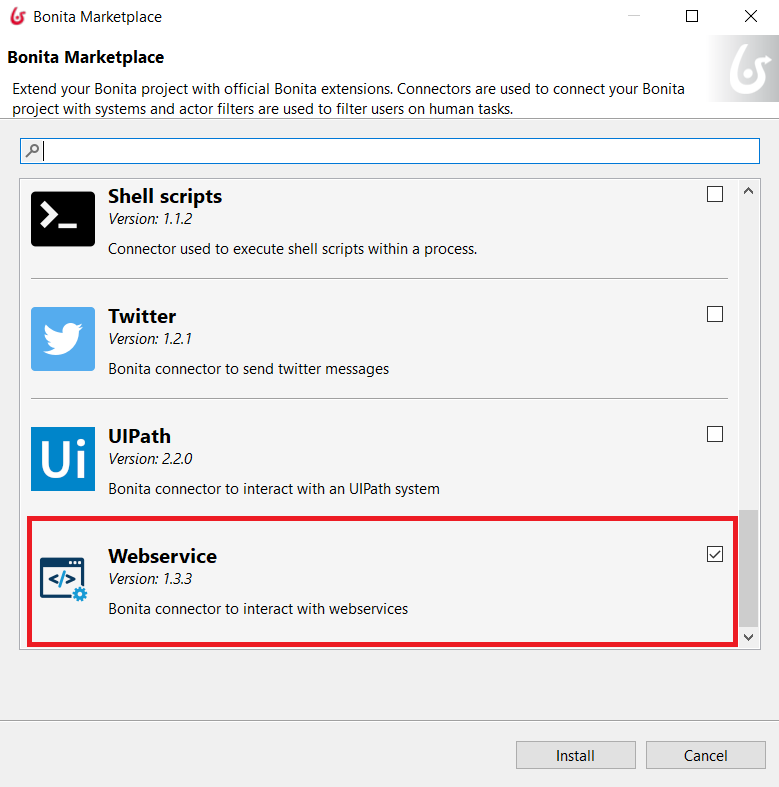Image resolution: width=779 pixels, height=787 pixels.
Task: Click the Cancel button
Action: point(706,755)
